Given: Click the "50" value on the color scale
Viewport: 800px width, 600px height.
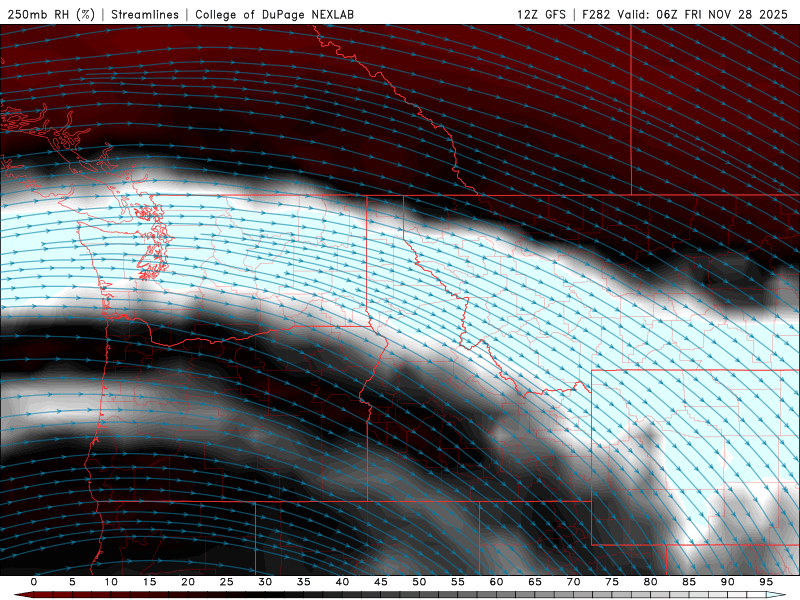Looking at the screenshot, I should tap(419, 582).
